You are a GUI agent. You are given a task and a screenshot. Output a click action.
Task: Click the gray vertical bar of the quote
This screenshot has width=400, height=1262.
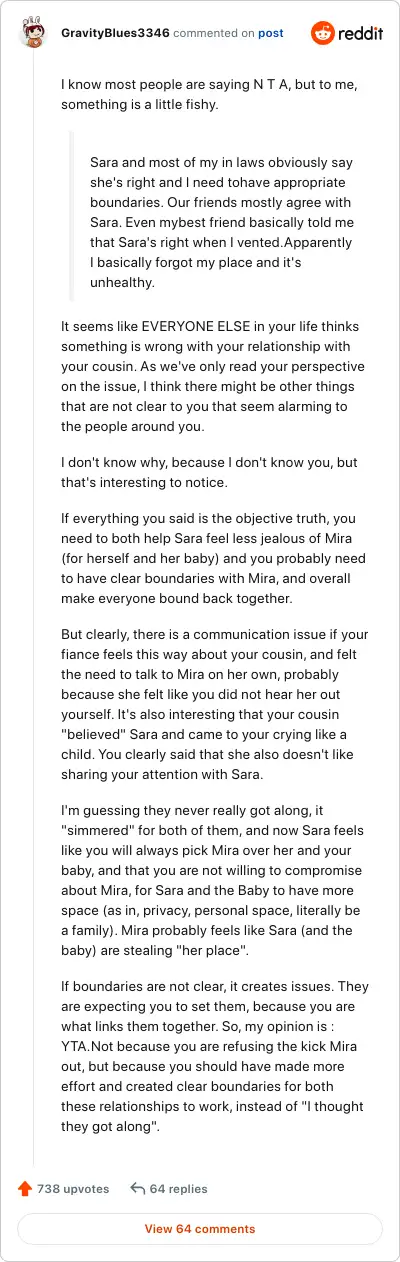pos(71,216)
